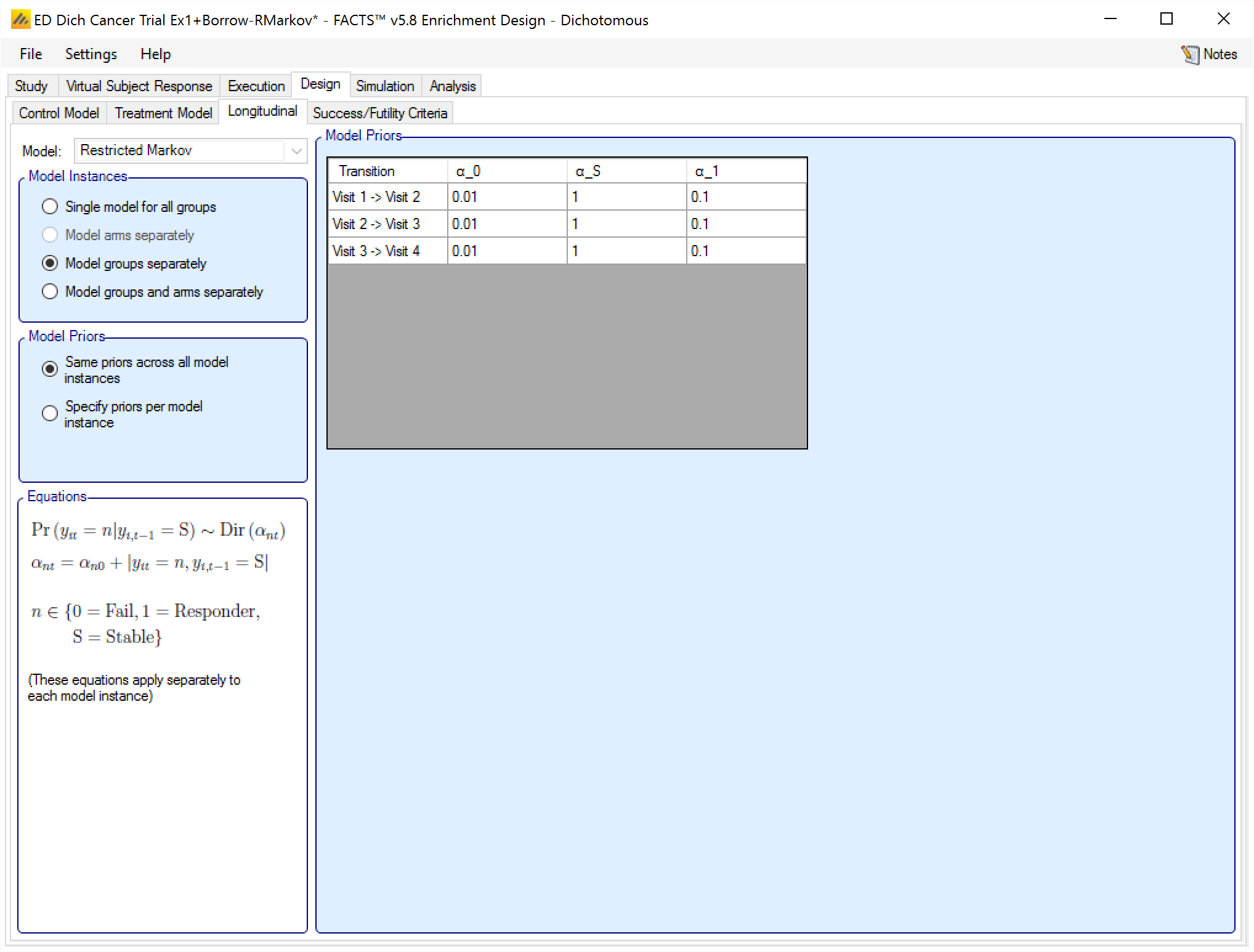Switch to the Simulation tab
This screenshot has width=1254, height=952.
point(385,86)
